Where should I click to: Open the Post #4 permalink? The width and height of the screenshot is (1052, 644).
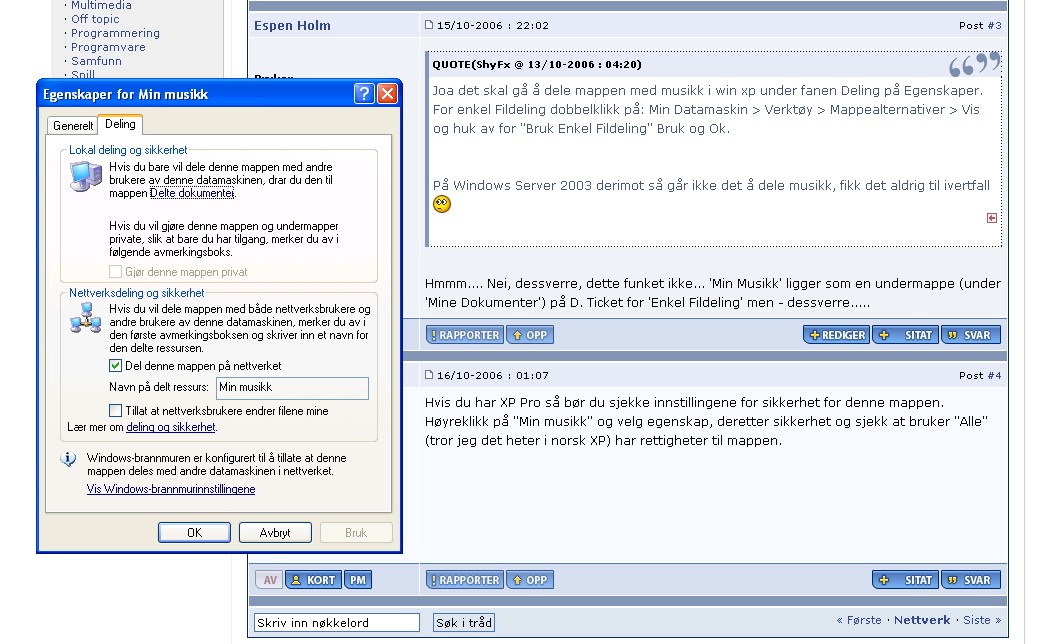[994, 376]
